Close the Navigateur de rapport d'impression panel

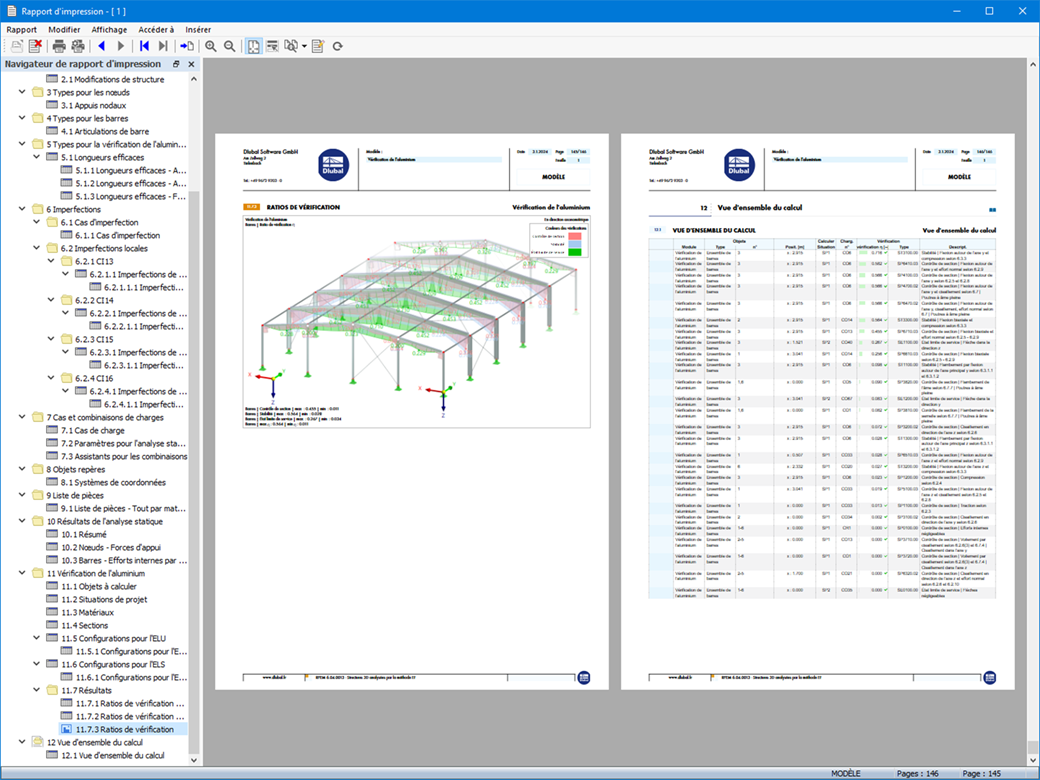[191, 64]
